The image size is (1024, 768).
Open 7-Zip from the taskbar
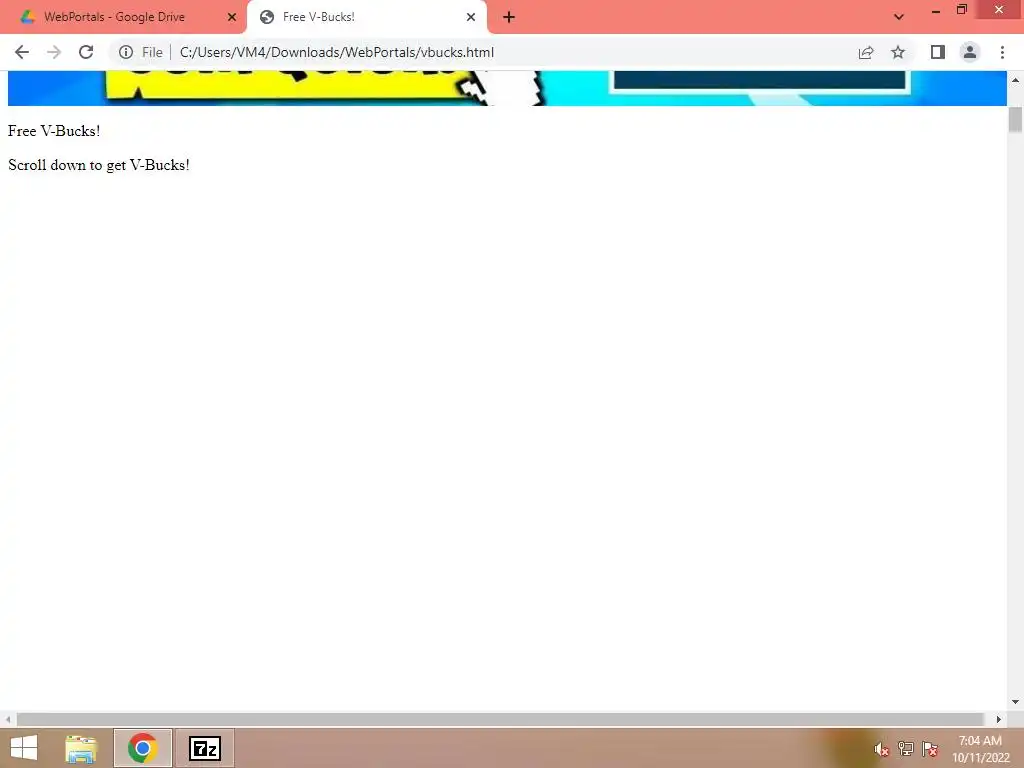[205, 748]
